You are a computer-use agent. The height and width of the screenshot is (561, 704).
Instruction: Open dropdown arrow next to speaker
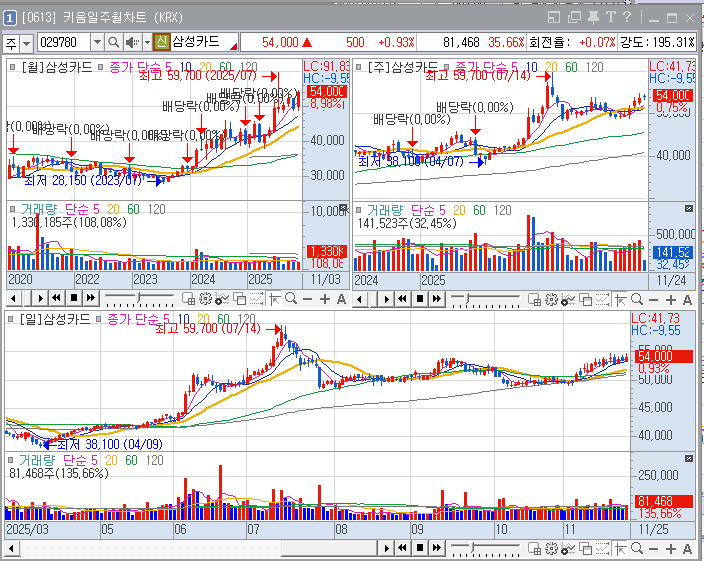tap(147, 43)
